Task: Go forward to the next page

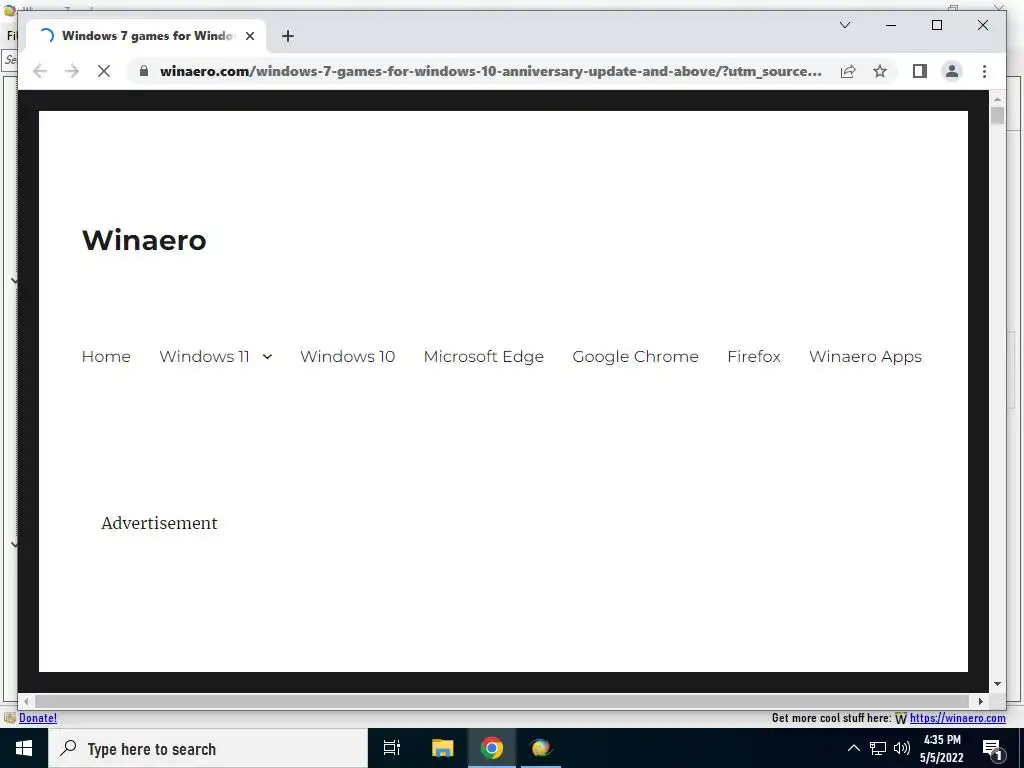Action: (x=72, y=71)
